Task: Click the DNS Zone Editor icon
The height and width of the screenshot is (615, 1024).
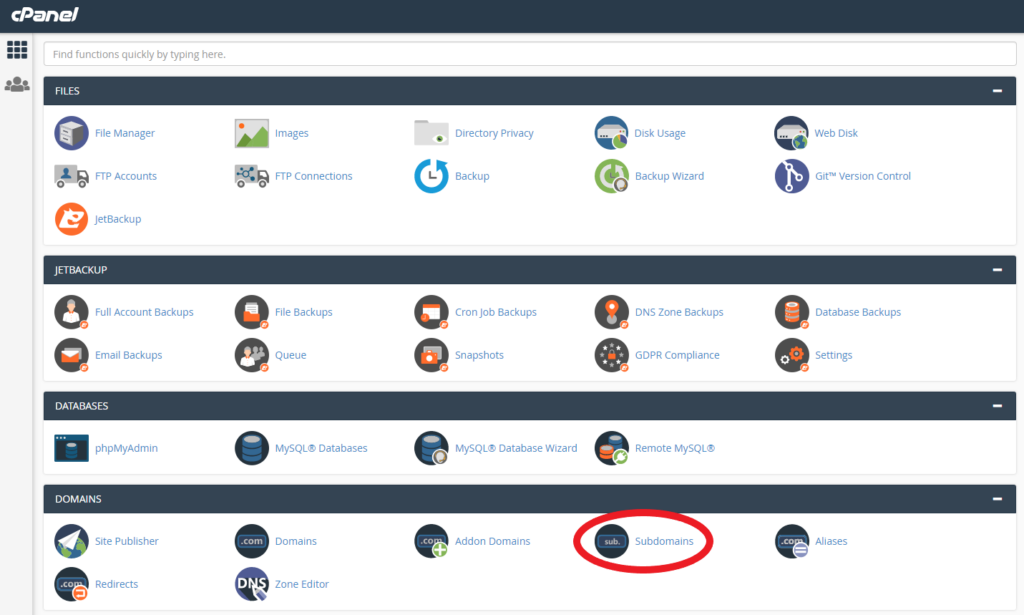Action: point(251,584)
